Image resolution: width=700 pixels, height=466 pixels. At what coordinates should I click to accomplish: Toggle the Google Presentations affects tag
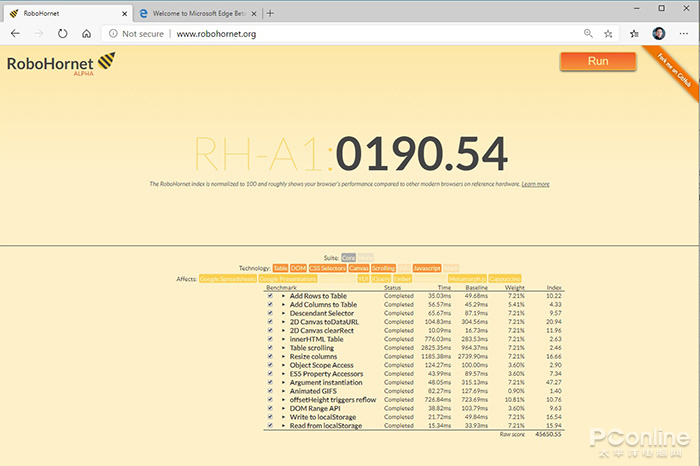[x=288, y=279]
